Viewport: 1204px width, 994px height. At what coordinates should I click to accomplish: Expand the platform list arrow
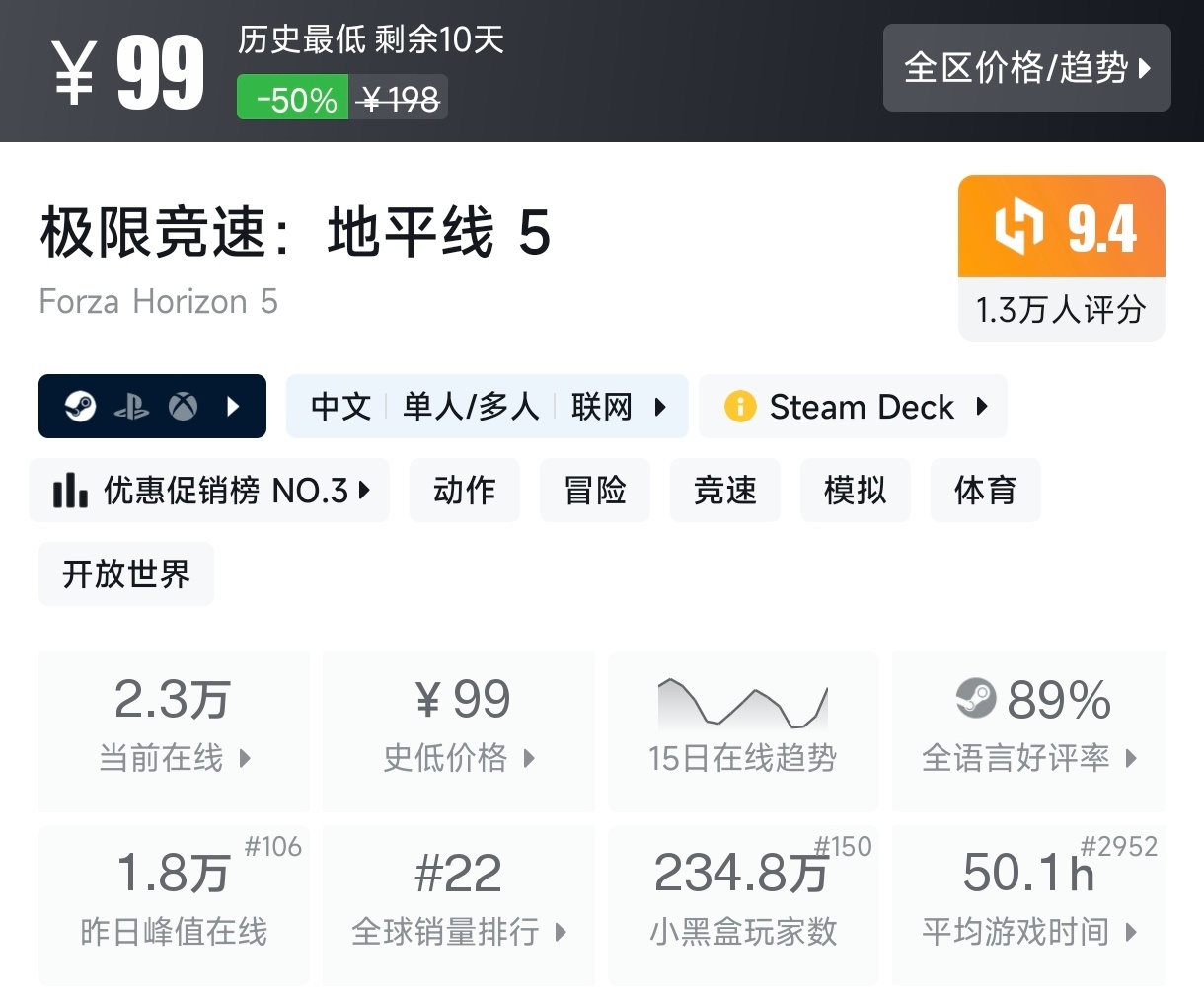(x=234, y=407)
